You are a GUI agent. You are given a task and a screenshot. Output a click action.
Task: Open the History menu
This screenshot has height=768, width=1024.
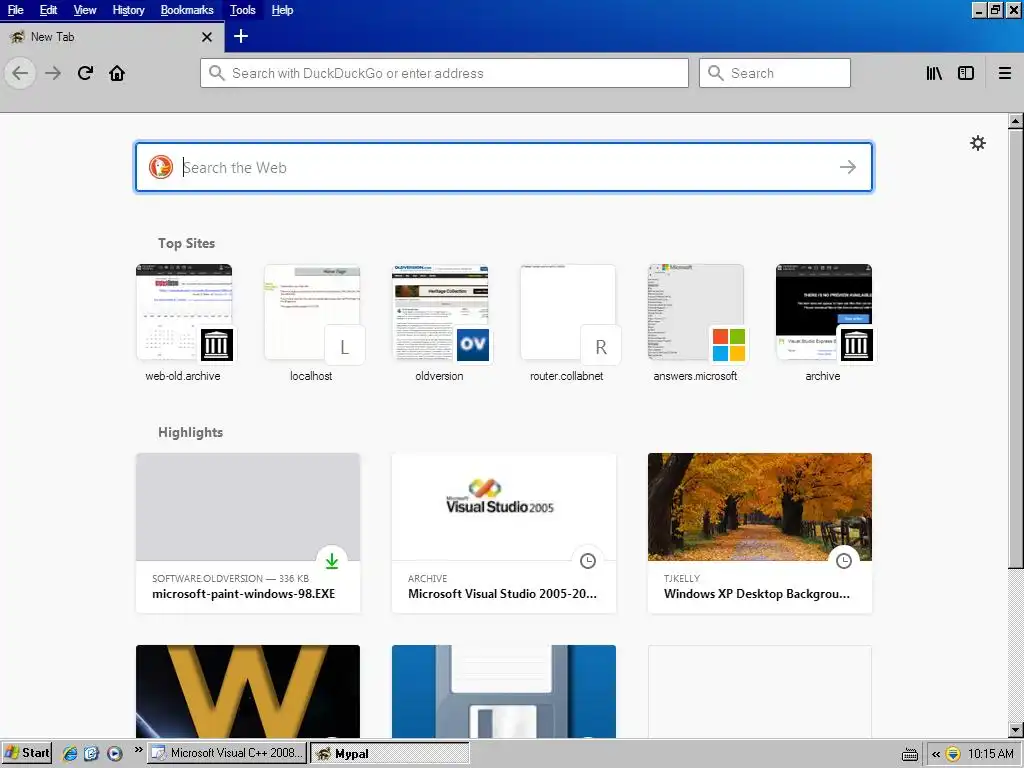point(128,10)
